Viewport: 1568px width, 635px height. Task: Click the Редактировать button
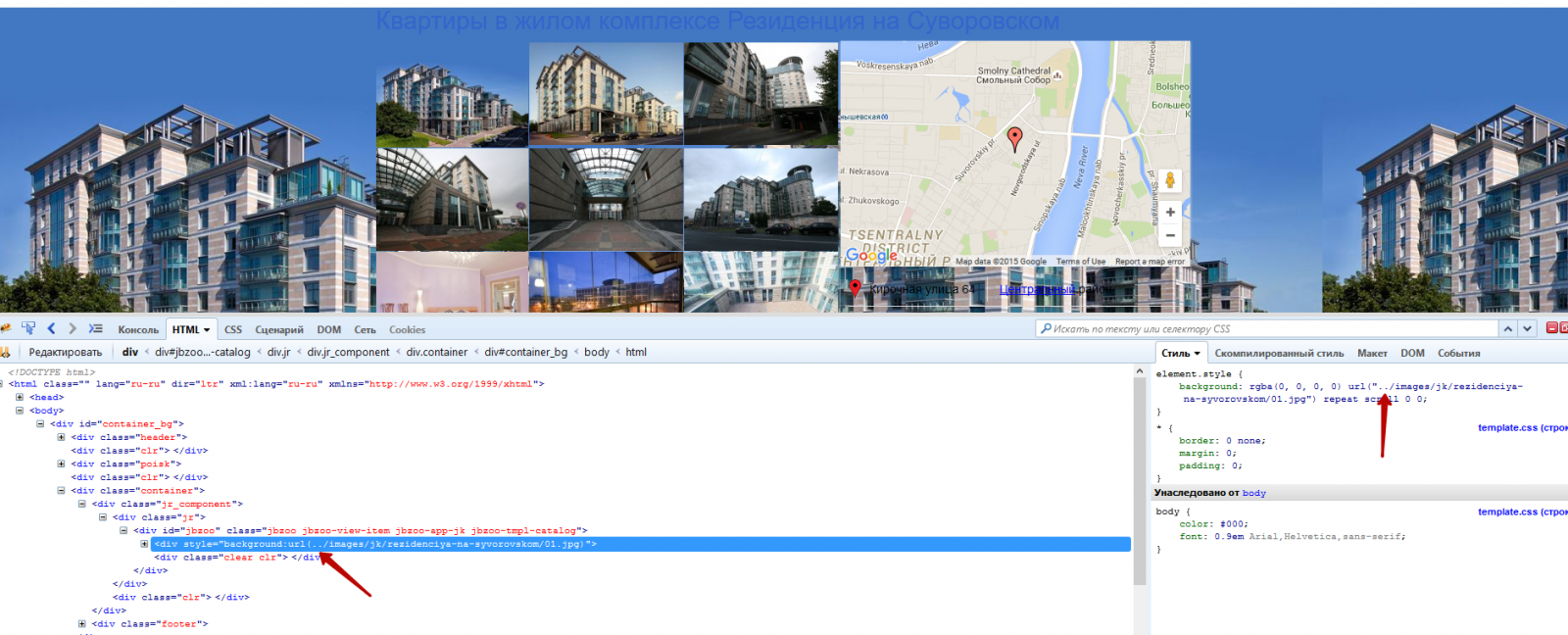[x=65, y=352]
